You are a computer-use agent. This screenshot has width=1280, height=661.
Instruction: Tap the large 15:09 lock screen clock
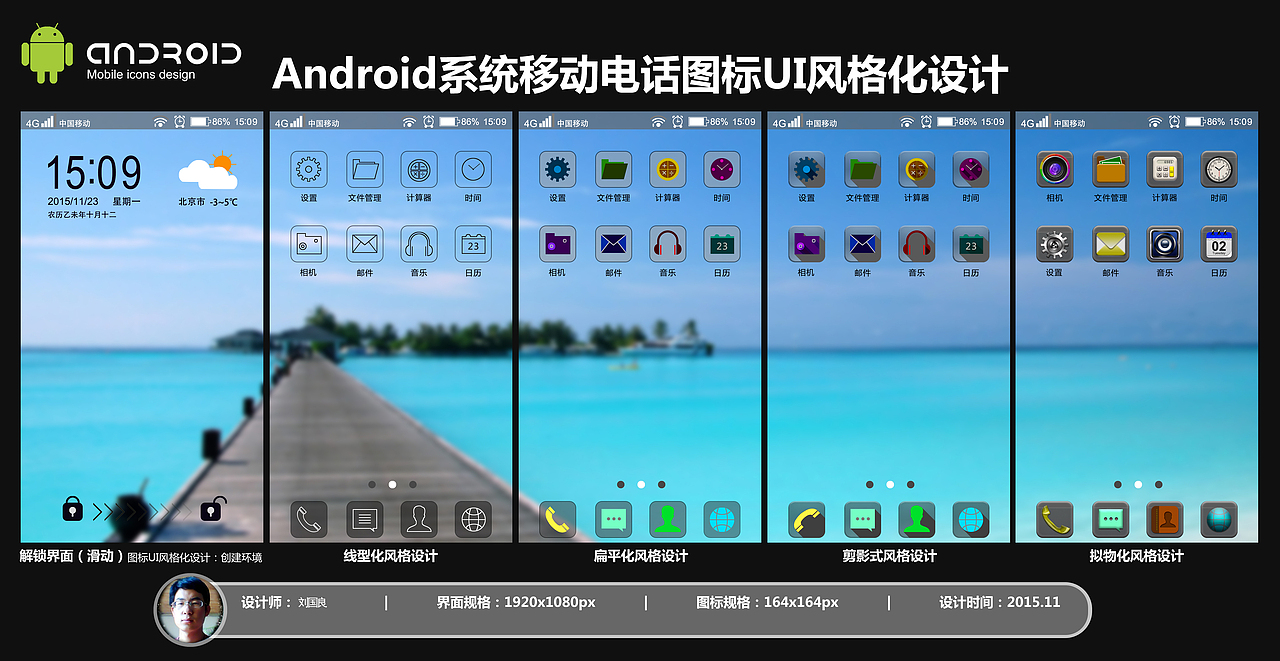pyautogui.click(x=92, y=171)
